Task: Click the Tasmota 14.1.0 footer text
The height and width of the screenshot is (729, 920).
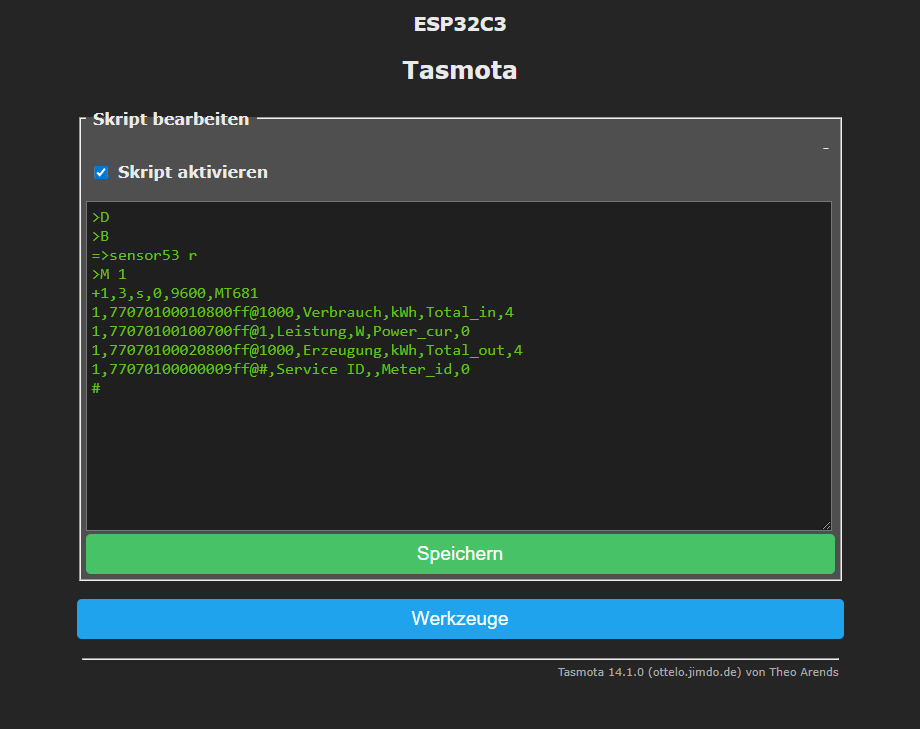Action: (698, 672)
